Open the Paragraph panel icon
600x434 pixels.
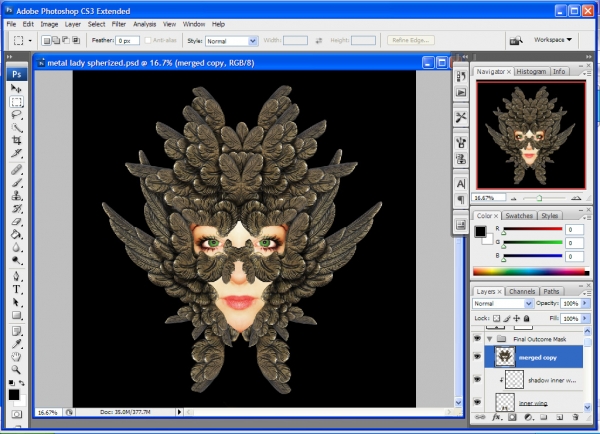coord(461,199)
